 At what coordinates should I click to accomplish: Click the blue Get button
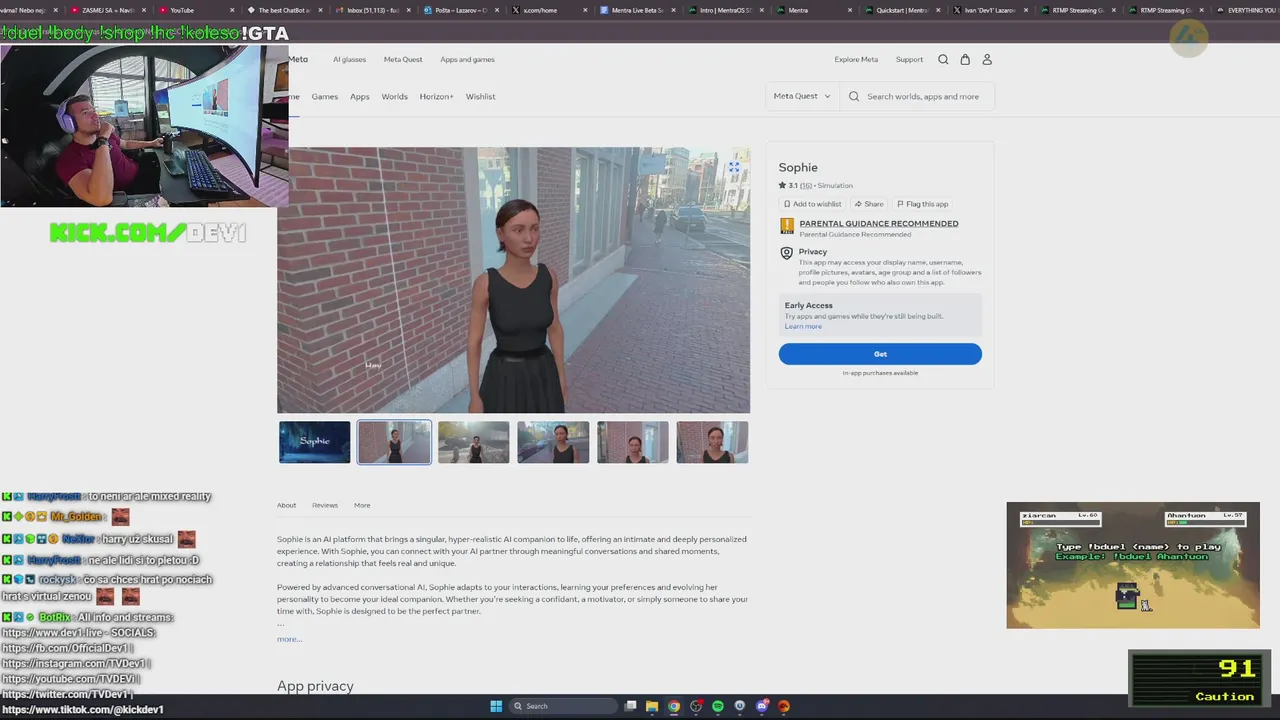pyautogui.click(x=880, y=354)
